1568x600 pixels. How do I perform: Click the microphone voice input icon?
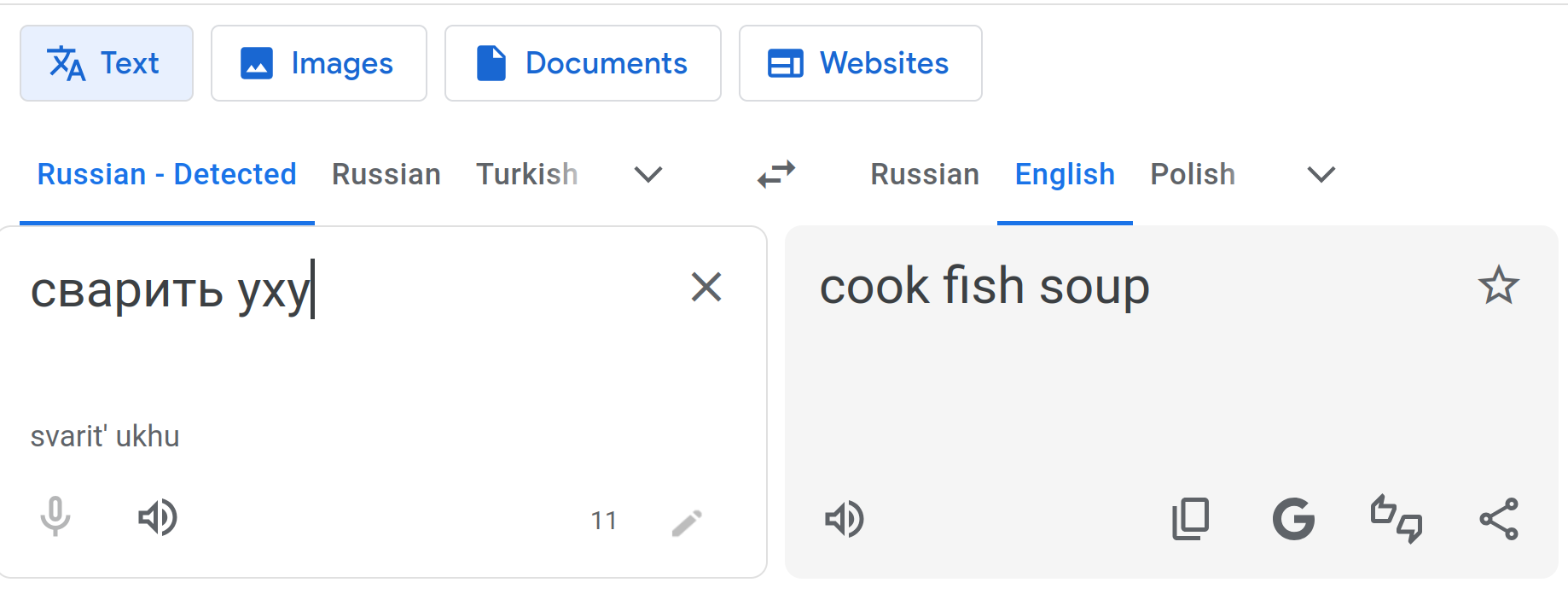[55, 517]
